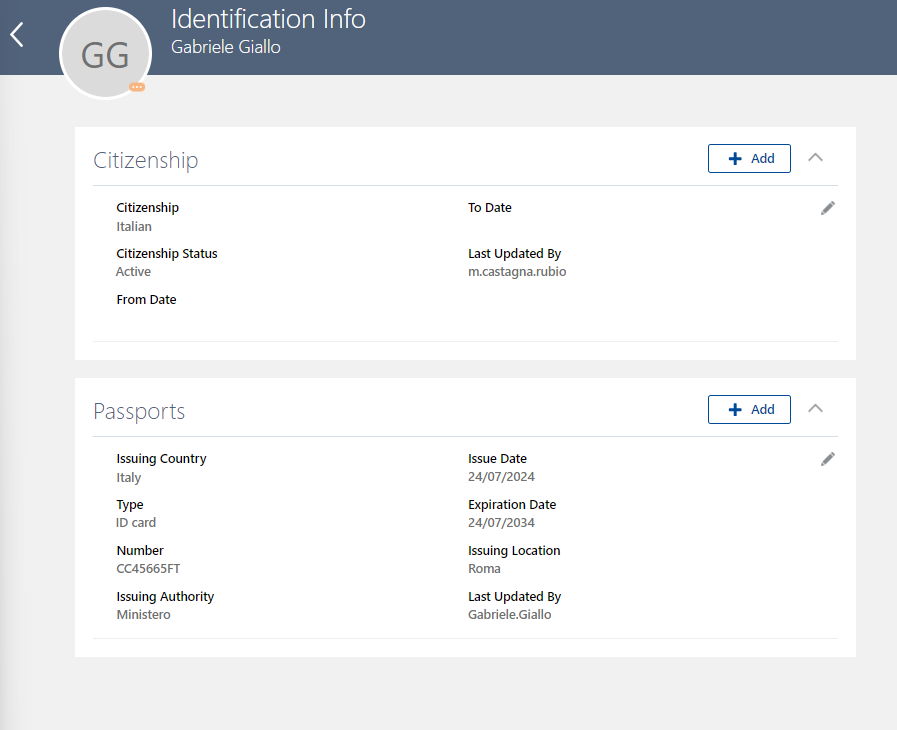The image size is (897, 730).
Task: Click the plus icon inside Citizenship Add button
Action: point(733,158)
